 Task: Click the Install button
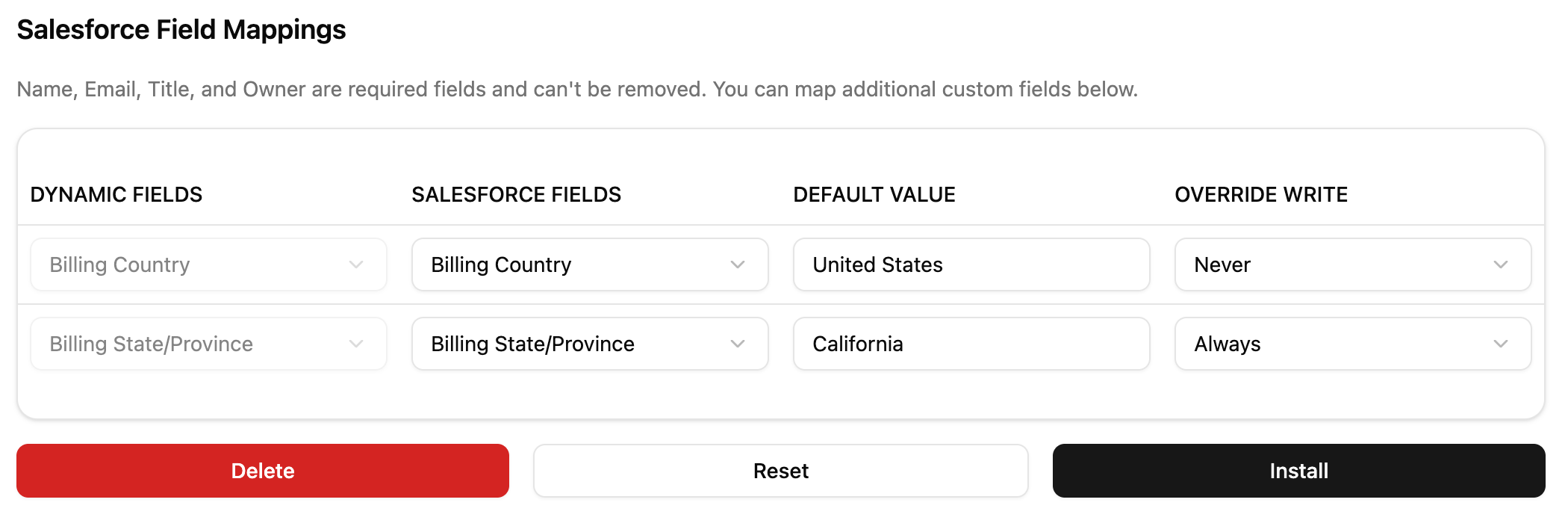click(1298, 470)
